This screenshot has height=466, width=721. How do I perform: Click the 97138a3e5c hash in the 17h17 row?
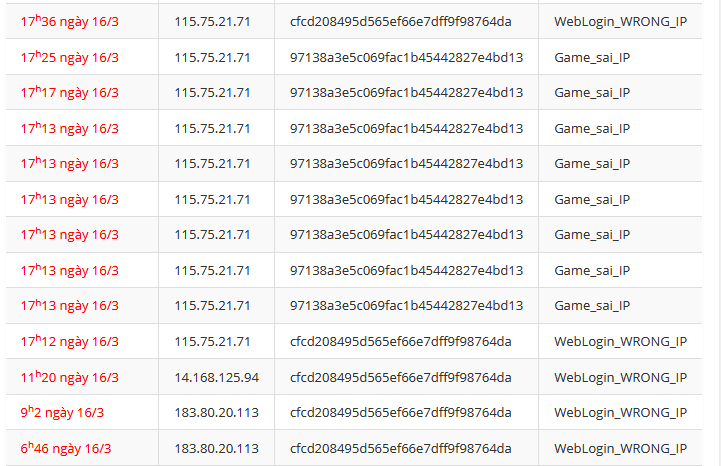point(406,93)
